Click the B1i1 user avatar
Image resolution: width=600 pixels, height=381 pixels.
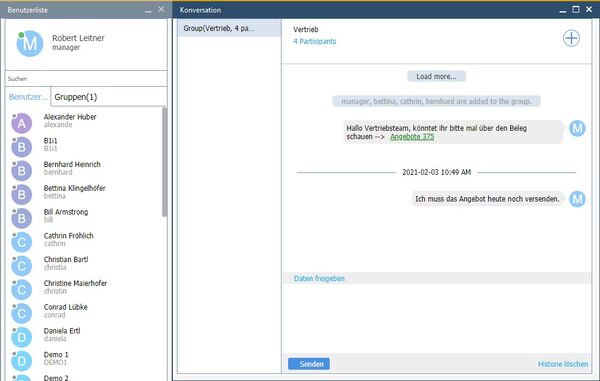(21, 147)
